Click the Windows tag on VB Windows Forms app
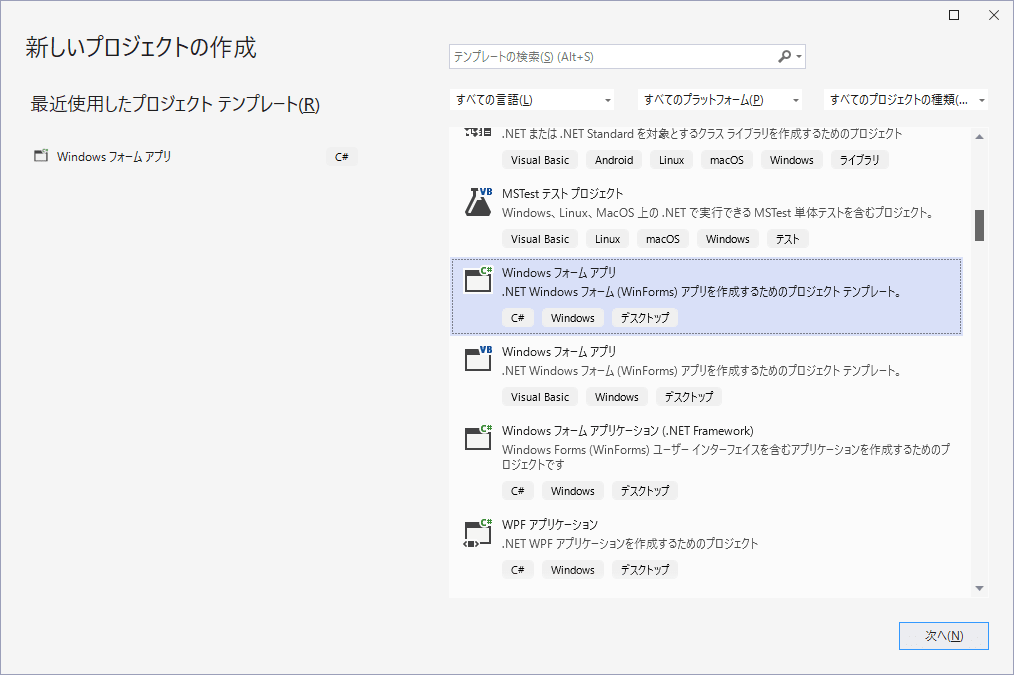Screen dimensions: 1014x675 pos(616,396)
